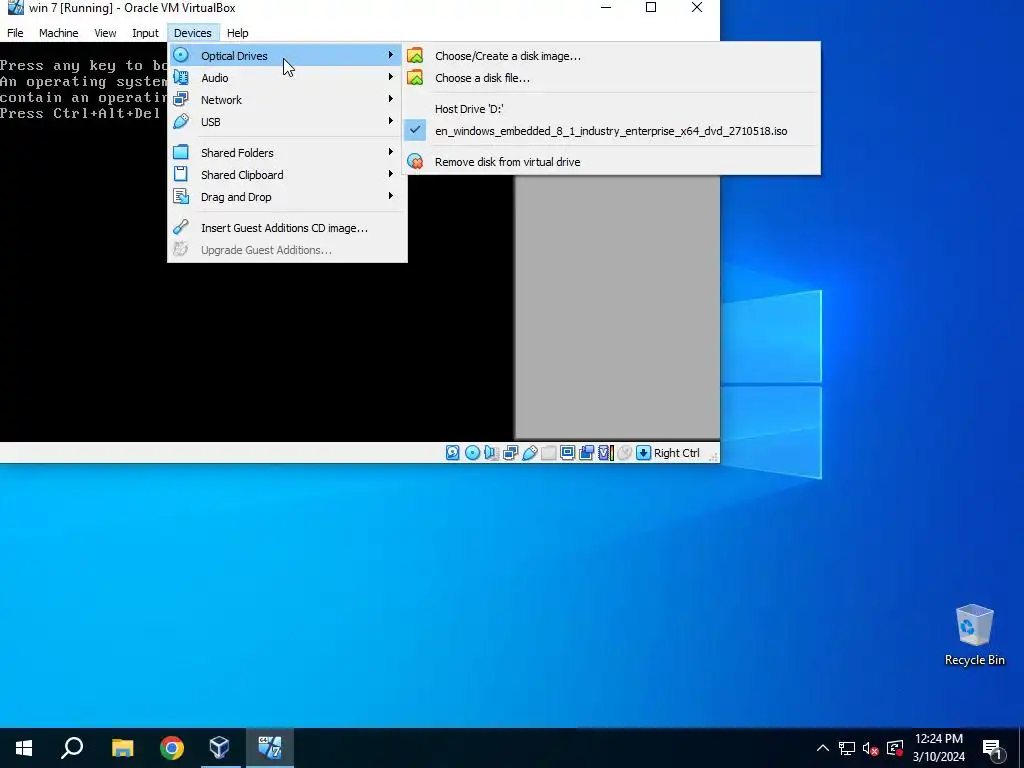This screenshot has height=768, width=1024.
Task: Expand the Shared Clipboard submenu arrow
Action: tap(391, 174)
